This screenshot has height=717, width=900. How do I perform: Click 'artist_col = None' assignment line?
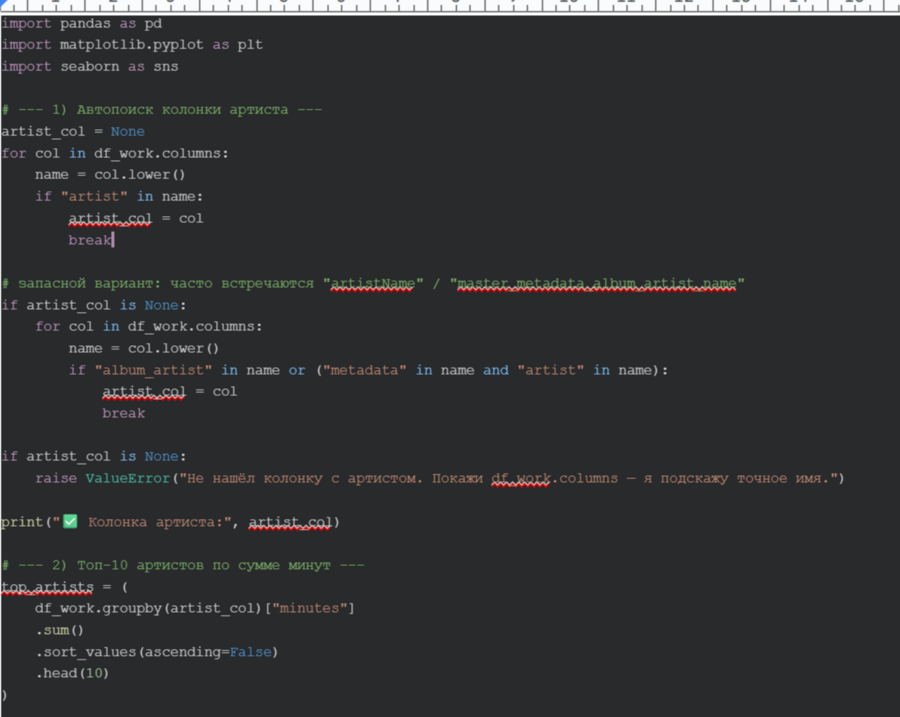point(73,131)
